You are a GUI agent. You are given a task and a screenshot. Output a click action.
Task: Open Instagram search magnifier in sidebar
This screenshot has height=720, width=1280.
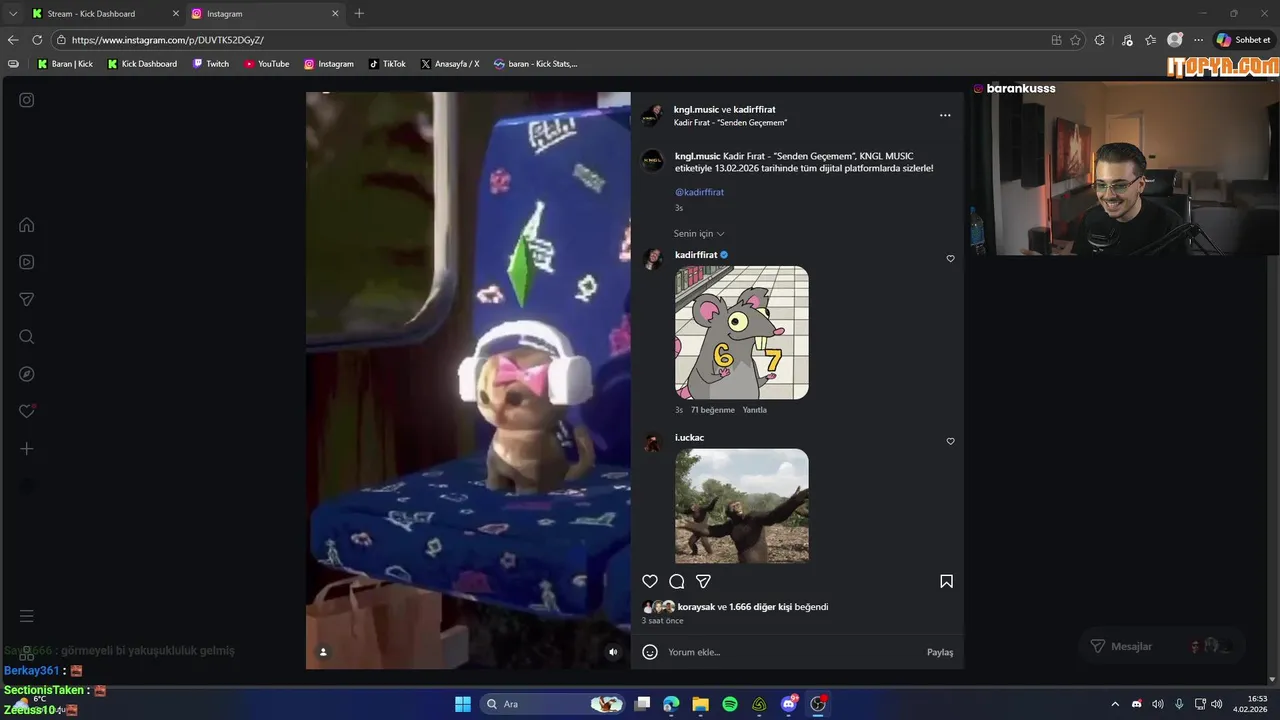coord(27,337)
